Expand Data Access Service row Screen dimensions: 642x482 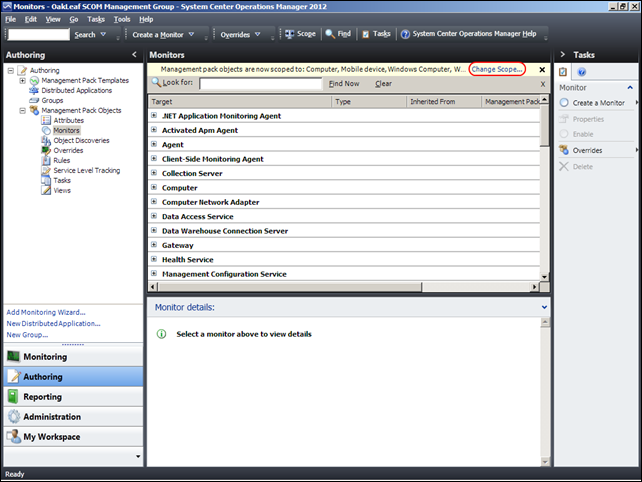[x=154, y=216]
